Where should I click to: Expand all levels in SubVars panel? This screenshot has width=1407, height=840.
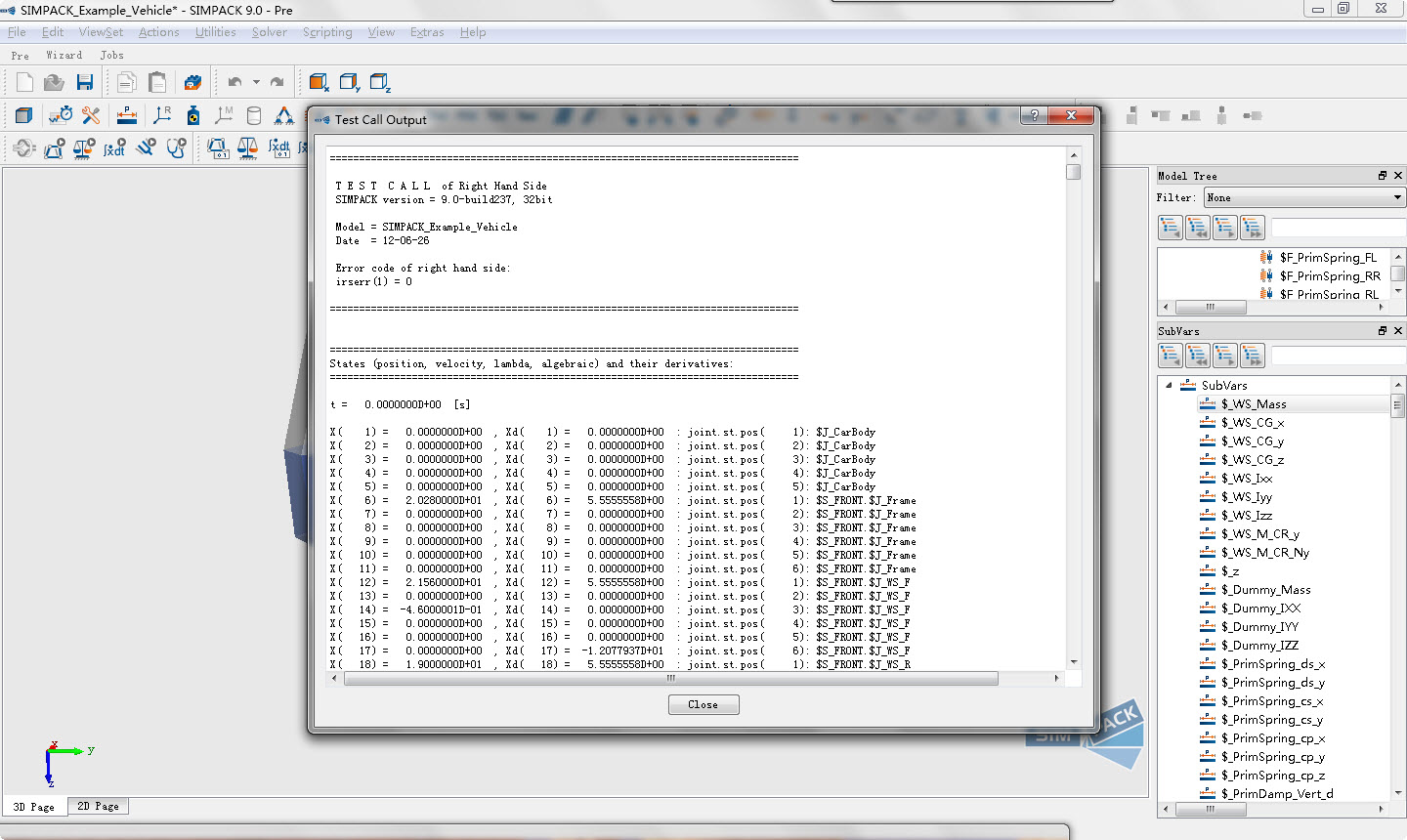[x=1253, y=356]
